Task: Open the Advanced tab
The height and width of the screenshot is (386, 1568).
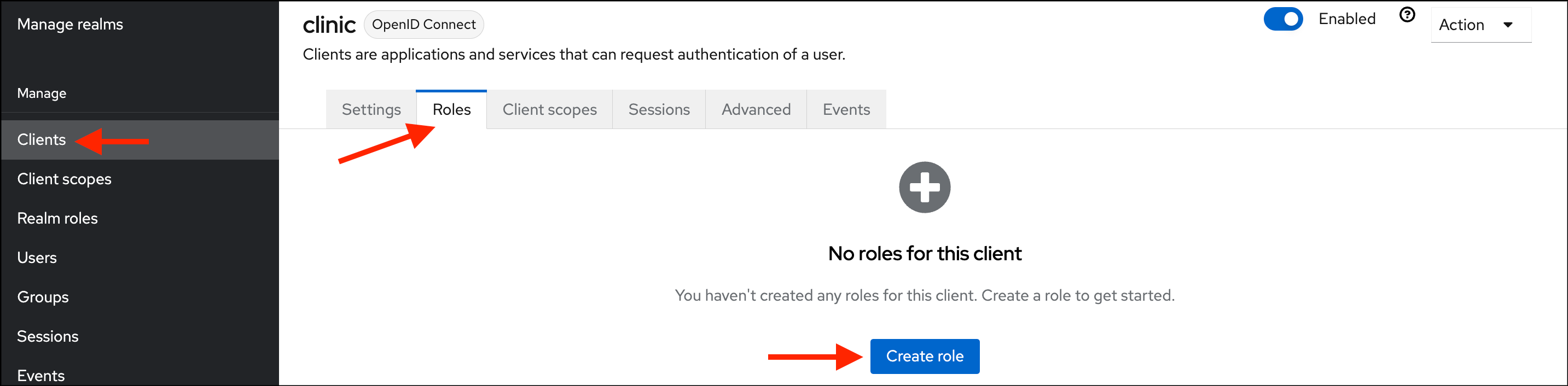Action: (756, 109)
